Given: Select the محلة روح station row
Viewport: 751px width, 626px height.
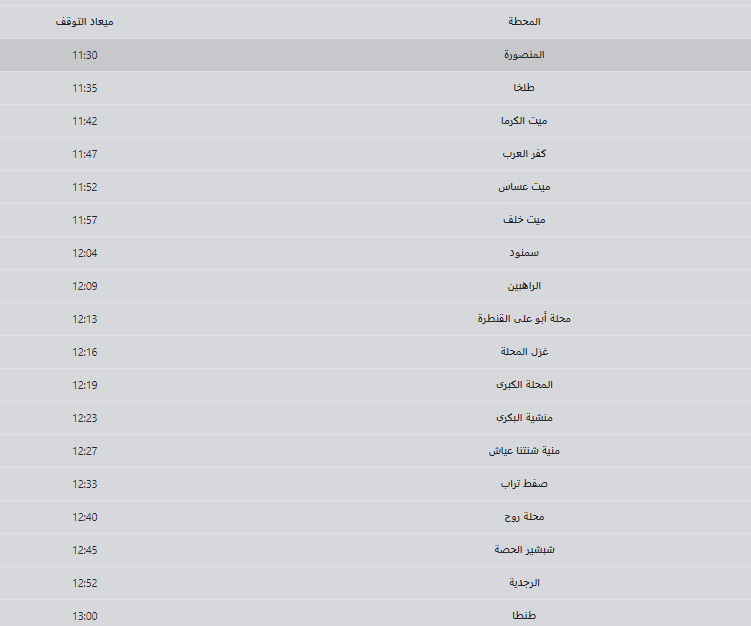Looking at the screenshot, I should pos(376,517).
